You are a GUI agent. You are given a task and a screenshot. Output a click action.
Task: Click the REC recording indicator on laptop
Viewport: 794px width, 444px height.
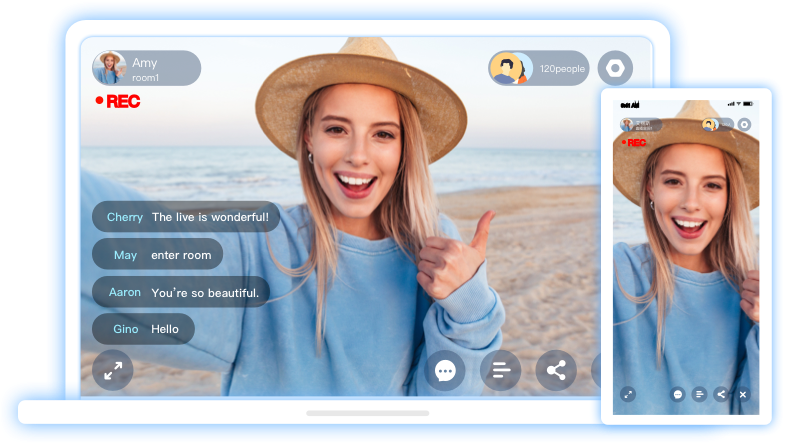coord(118,101)
